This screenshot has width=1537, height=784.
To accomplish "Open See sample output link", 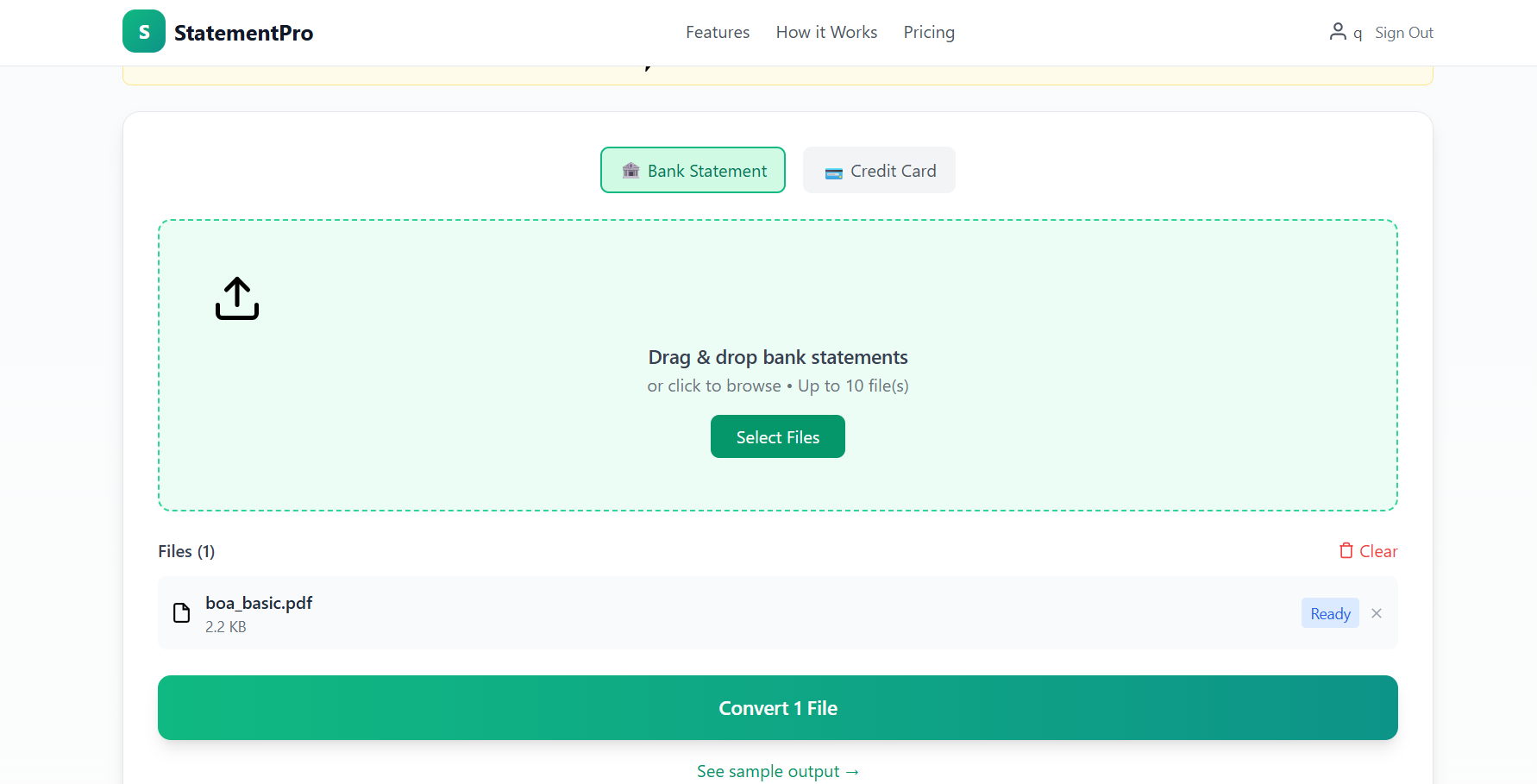I will tap(777, 771).
